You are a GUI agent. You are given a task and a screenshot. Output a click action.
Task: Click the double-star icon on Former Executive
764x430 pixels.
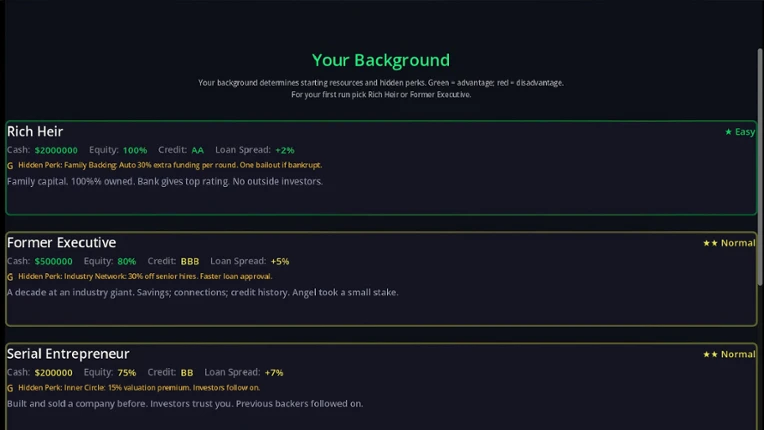tap(710, 243)
